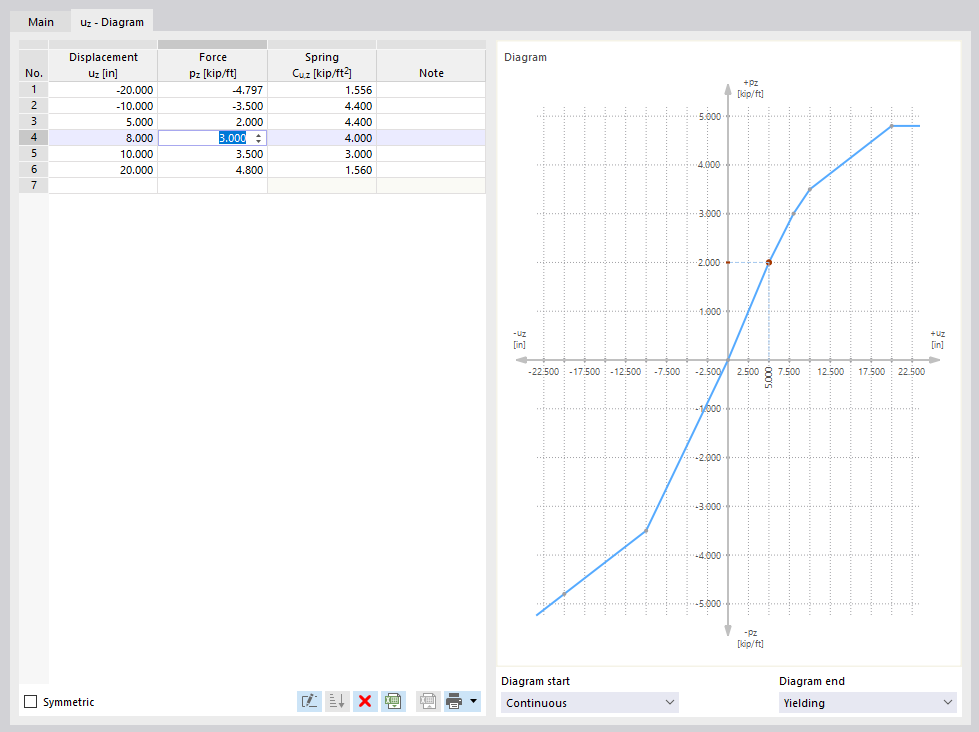
Task: Delete all entries with the red X icon
Action: tap(365, 701)
